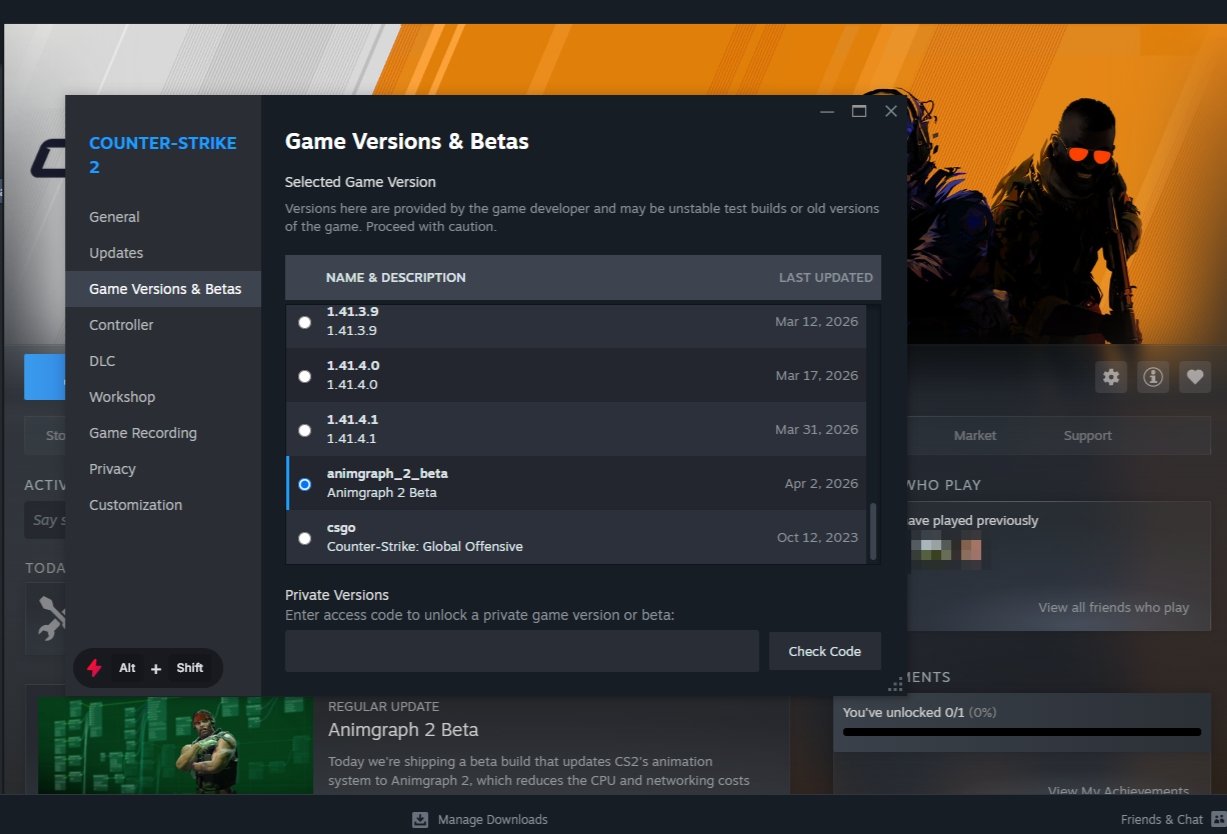Image resolution: width=1227 pixels, height=834 pixels.
Task: Go to the Workshop section
Action: coord(122,397)
